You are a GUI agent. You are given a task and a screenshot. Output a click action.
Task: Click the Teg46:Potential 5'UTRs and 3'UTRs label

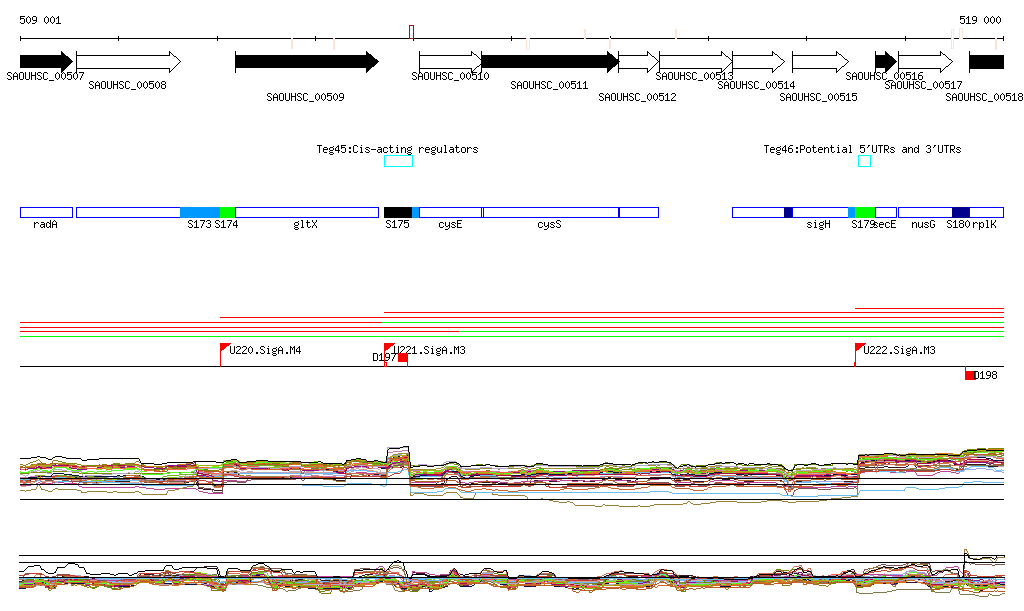point(862,149)
